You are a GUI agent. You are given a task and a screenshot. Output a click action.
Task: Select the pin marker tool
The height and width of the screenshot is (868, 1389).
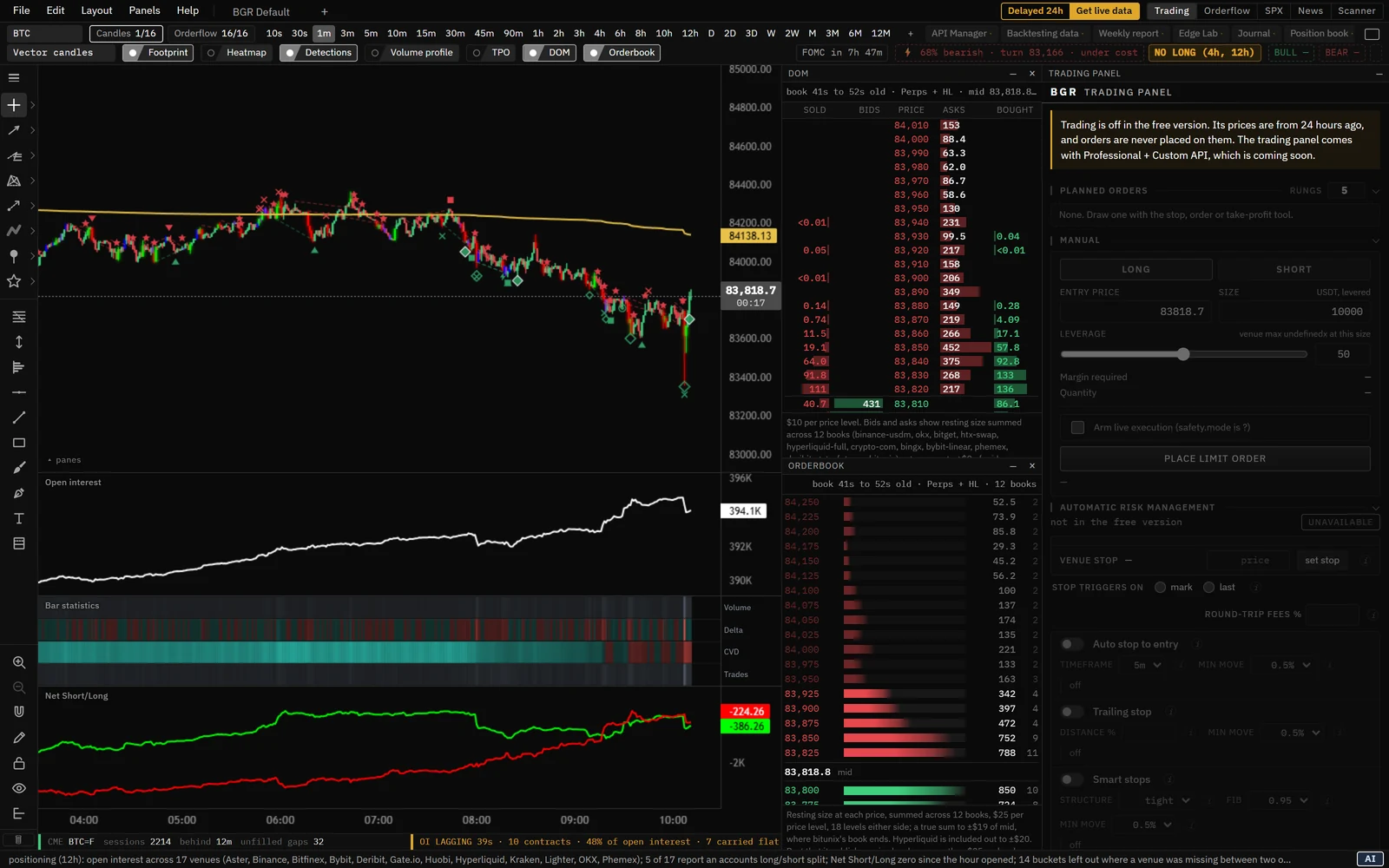(14, 256)
